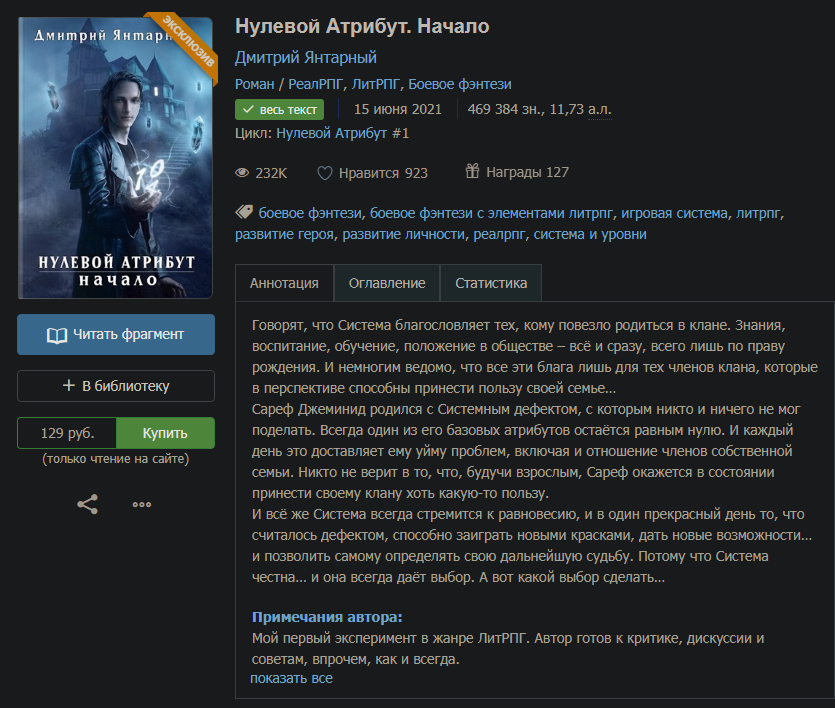Image resolution: width=835 pixels, height=708 pixels.
Task: Expand annotation with показать все
Action: click(291, 678)
